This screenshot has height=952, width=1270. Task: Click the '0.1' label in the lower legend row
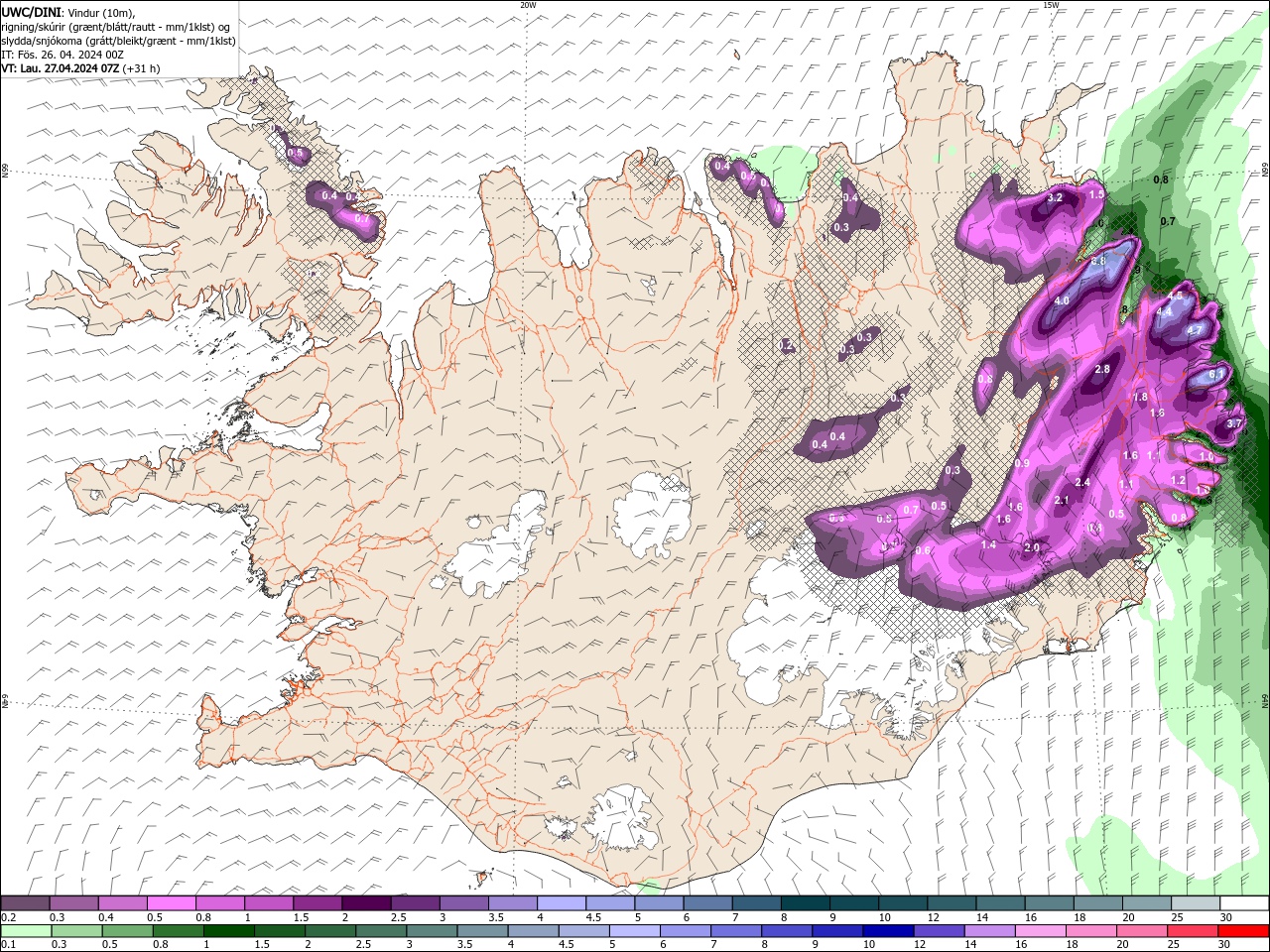[x=8, y=945]
